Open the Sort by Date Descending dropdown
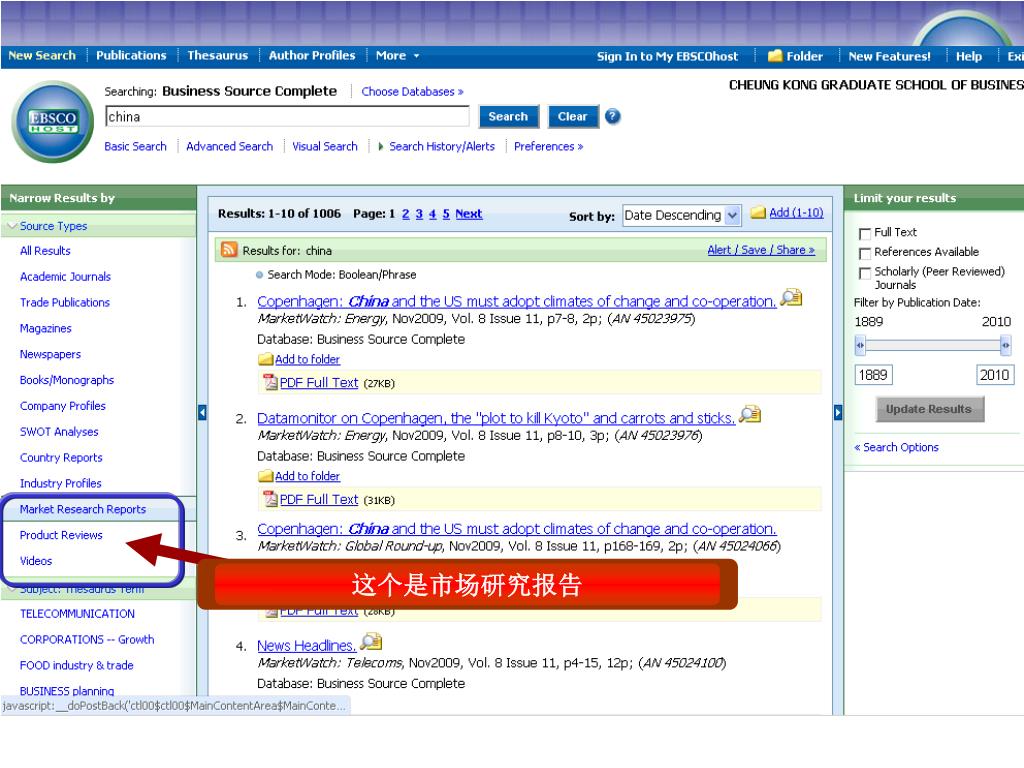 682,215
